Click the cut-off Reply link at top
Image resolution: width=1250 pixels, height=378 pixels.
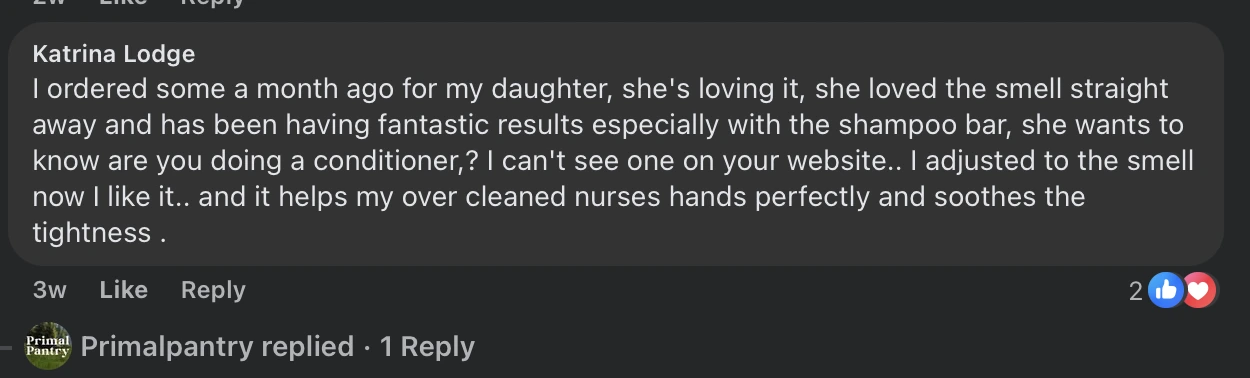(213, 3)
